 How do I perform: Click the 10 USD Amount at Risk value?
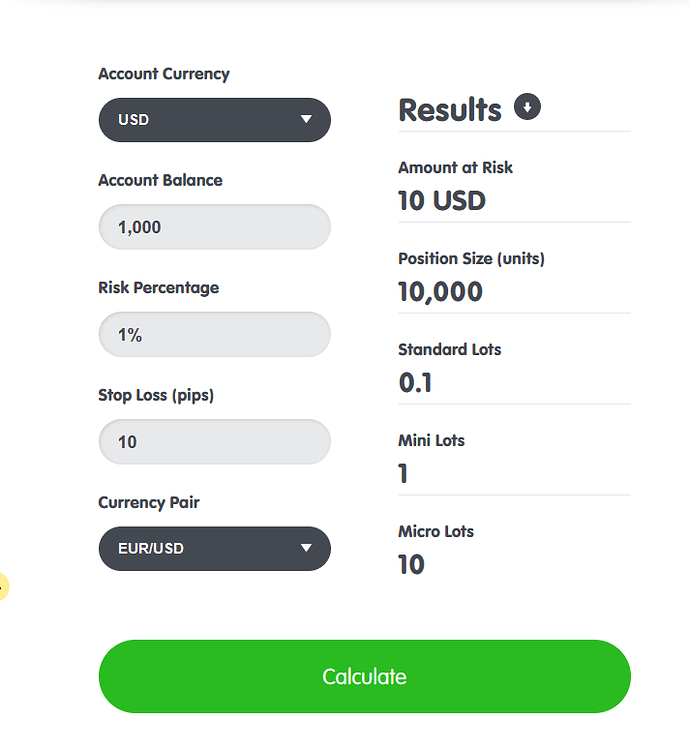coord(442,200)
